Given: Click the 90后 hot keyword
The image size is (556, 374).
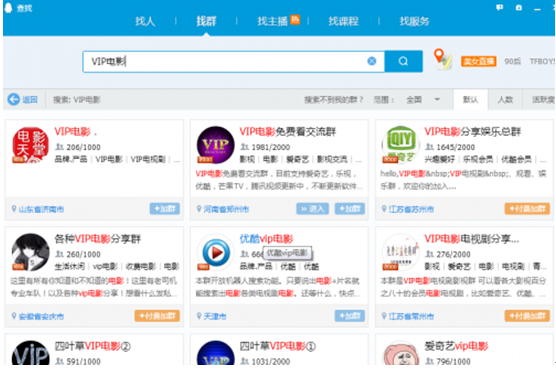Looking at the screenshot, I should coord(512,62).
